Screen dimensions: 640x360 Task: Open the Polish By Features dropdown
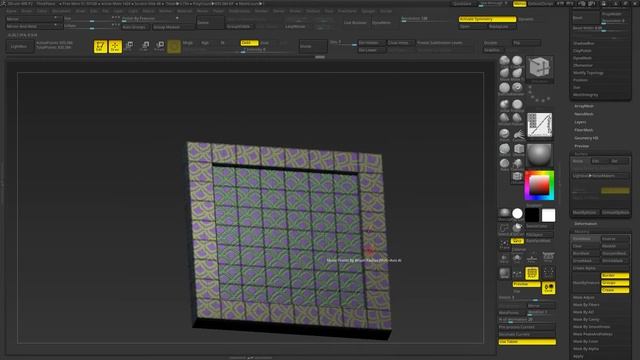pyautogui.click(x=150, y=19)
